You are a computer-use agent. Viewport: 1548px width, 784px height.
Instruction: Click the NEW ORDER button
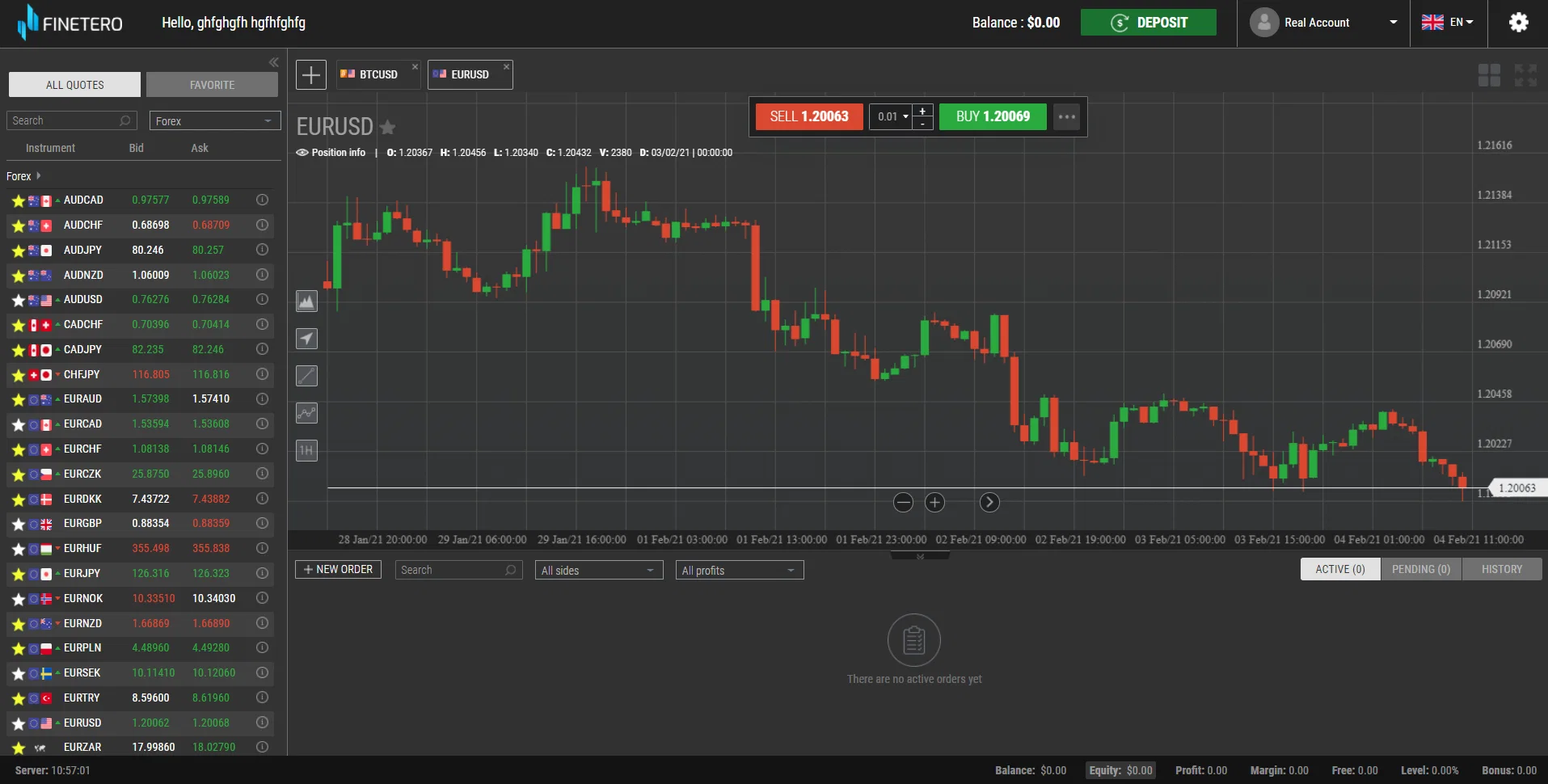click(338, 569)
